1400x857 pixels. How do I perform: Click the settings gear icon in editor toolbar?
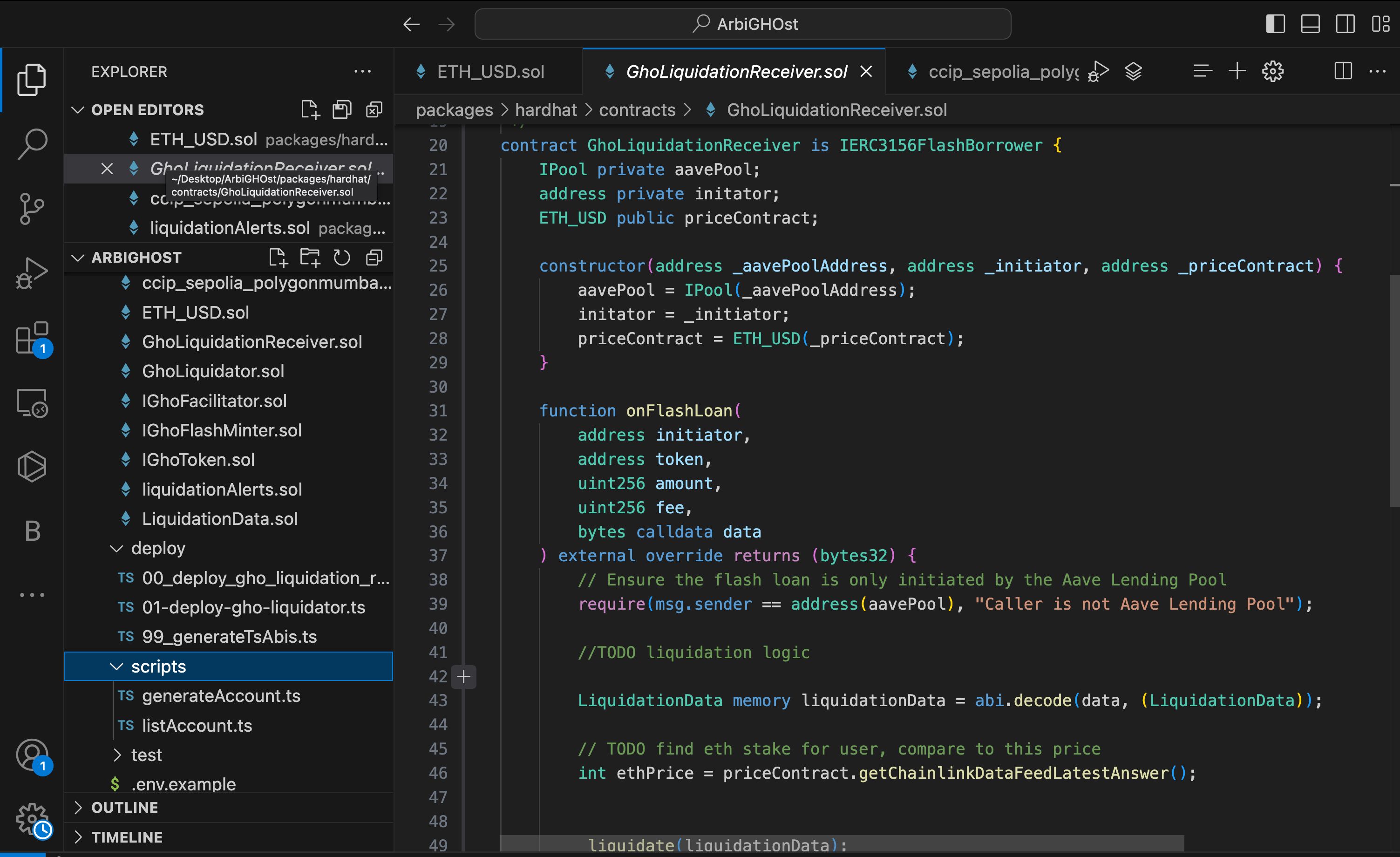click(x=1273, y=72)
